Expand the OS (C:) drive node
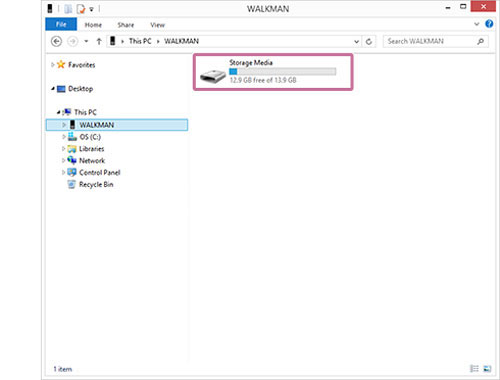500x380 pixels. pyautogui.click(x=63, y=137)
